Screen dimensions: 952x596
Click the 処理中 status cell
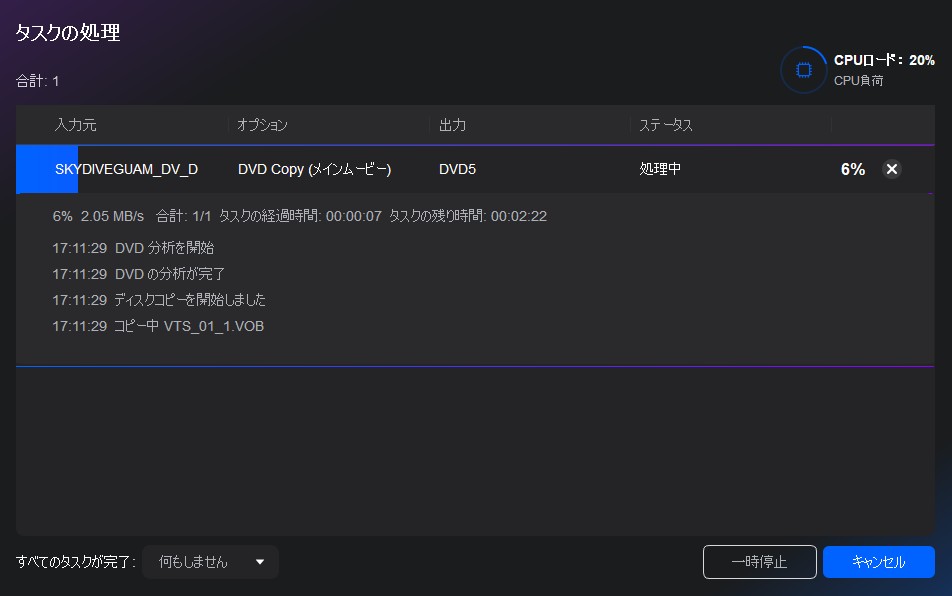pyautogui.click(x=660, y=169)
